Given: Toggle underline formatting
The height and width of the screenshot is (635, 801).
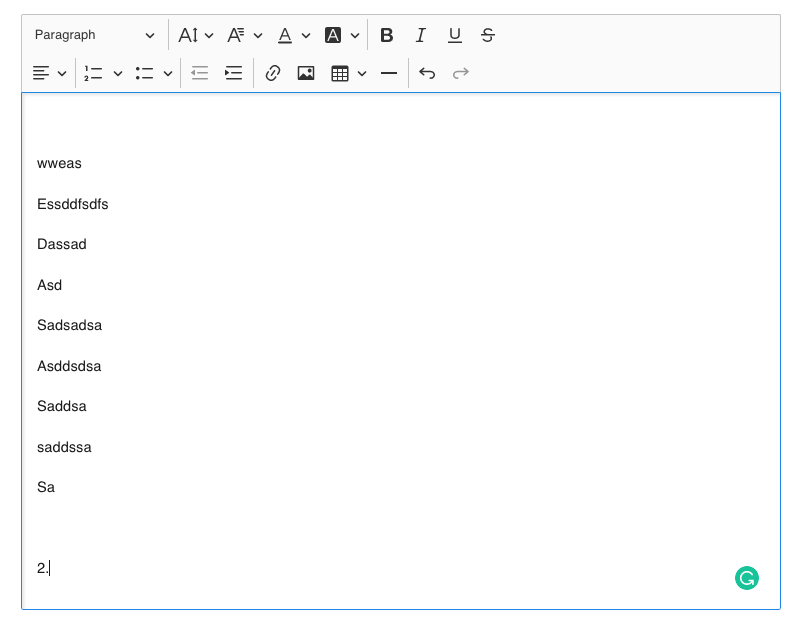Looking at the screenshot, I should pyautogui.click(x=454, y=34).
